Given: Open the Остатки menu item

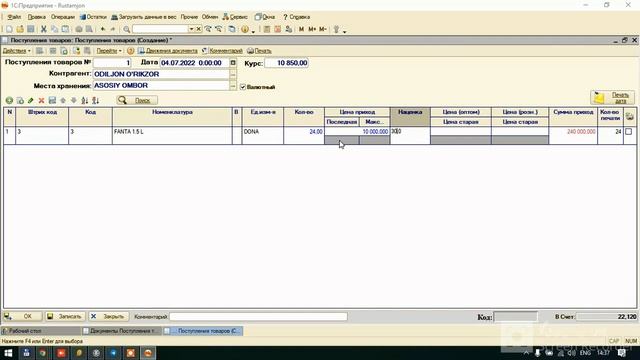Looking at the screenshot, I should (93, 17).
